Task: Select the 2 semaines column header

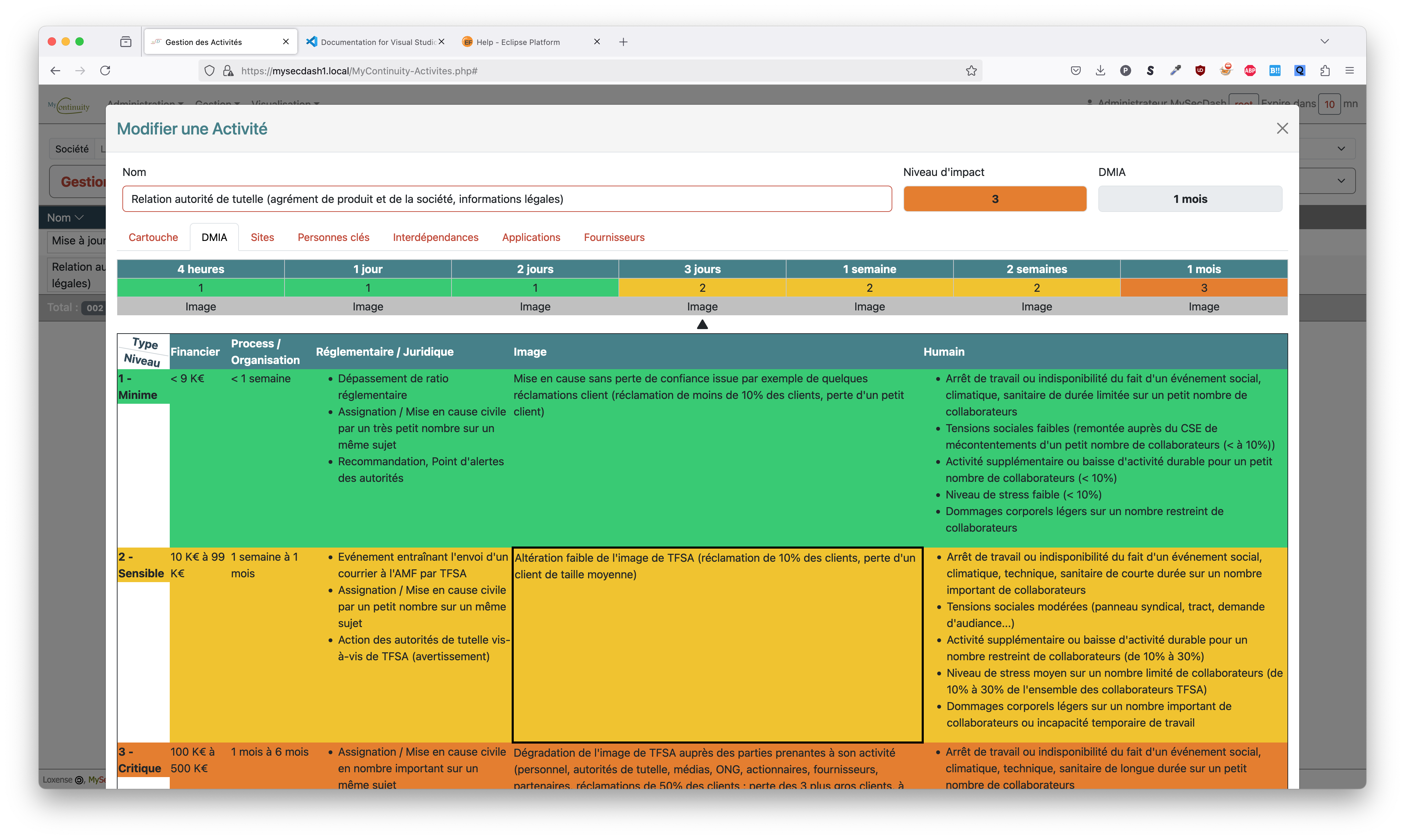Action: point(1036,269)
